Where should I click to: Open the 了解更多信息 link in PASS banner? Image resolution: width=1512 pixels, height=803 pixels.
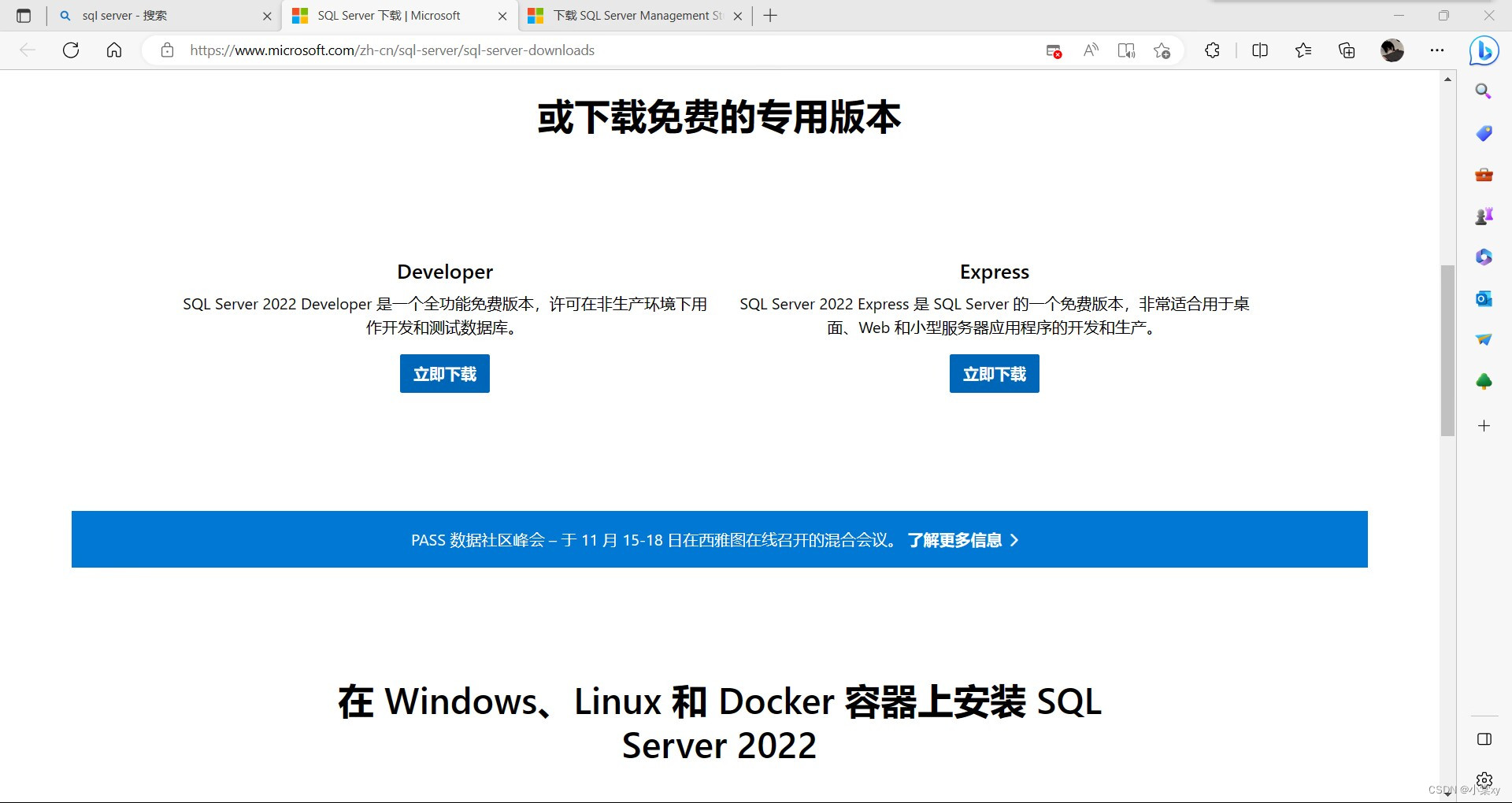click(963, 540)
